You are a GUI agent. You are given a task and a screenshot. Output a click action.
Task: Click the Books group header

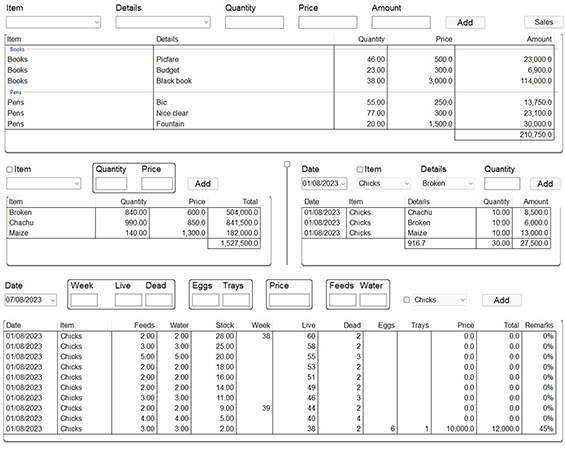point(17,49)
